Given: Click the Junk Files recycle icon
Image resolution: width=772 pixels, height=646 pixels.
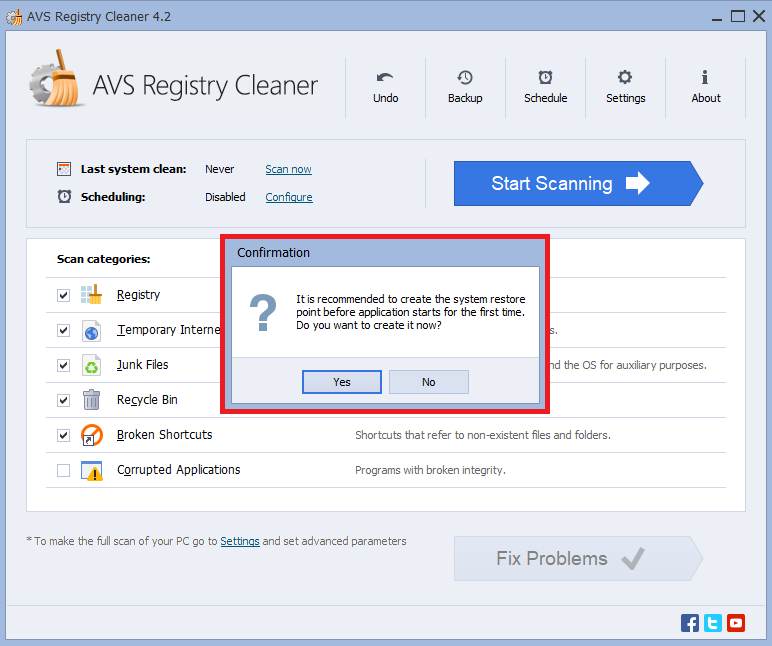Looking at the screenshot, I should click(92, 365).
